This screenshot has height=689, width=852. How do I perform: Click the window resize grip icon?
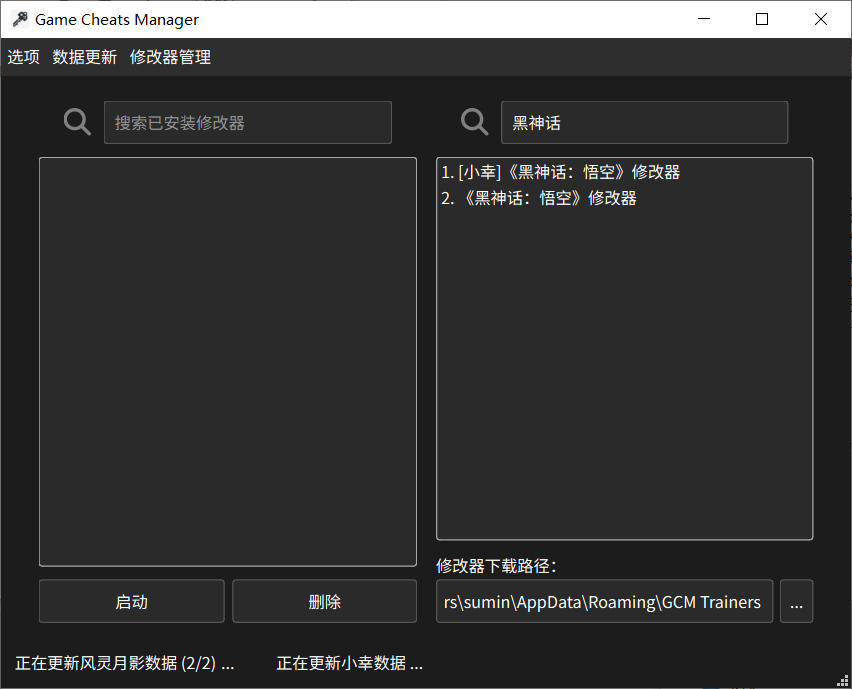843,680
